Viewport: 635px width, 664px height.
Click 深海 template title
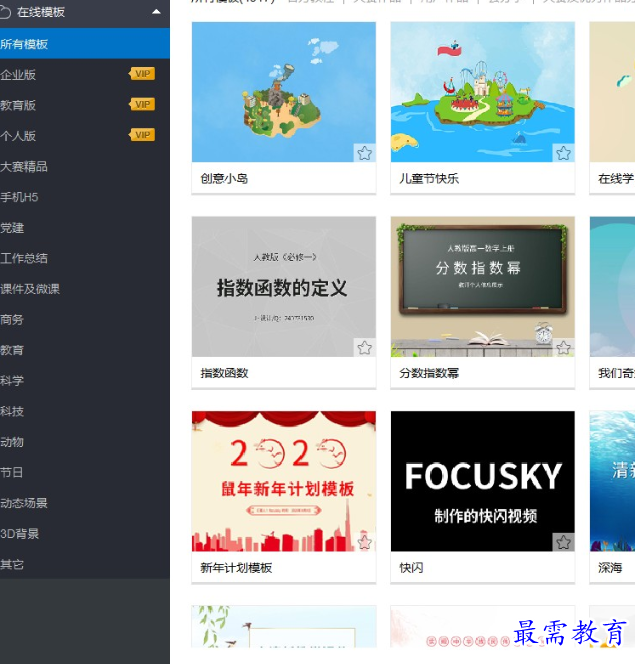click(x=610, y=568)
